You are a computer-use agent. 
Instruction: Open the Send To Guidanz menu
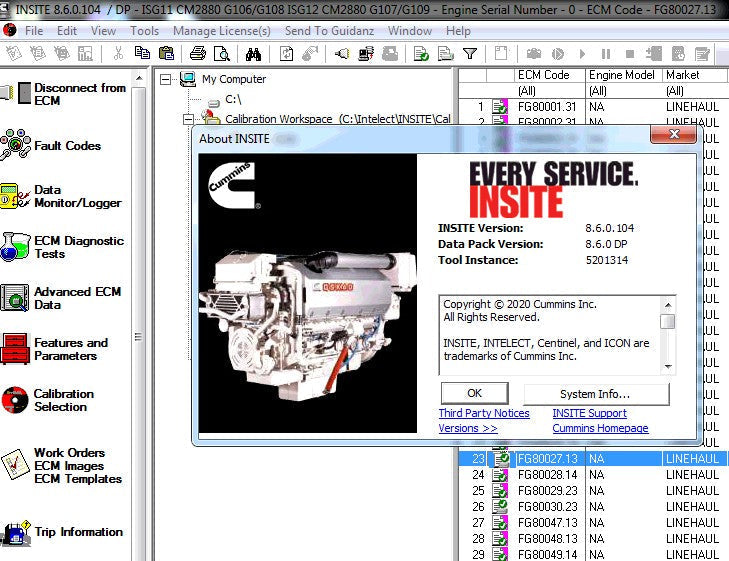point(329,31)
